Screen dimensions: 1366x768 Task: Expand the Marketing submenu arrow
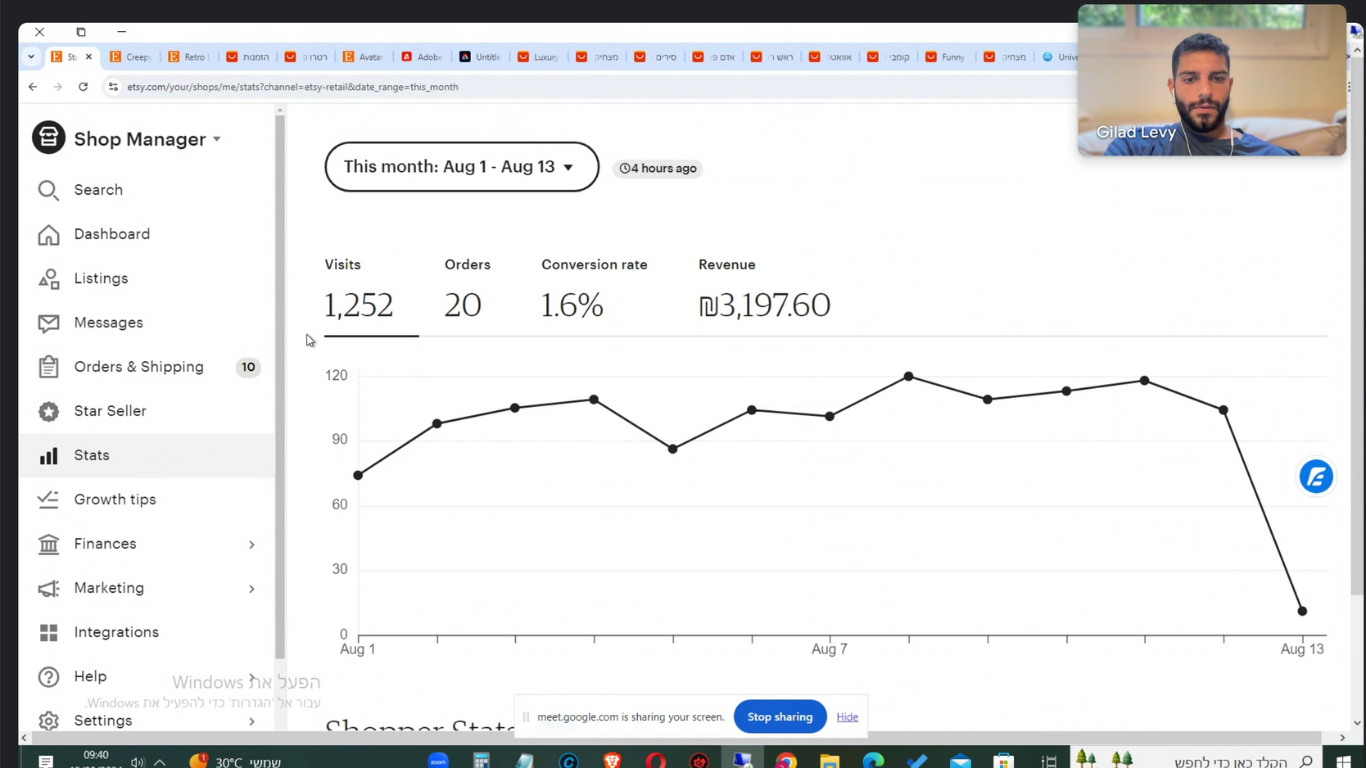point(251,588)
